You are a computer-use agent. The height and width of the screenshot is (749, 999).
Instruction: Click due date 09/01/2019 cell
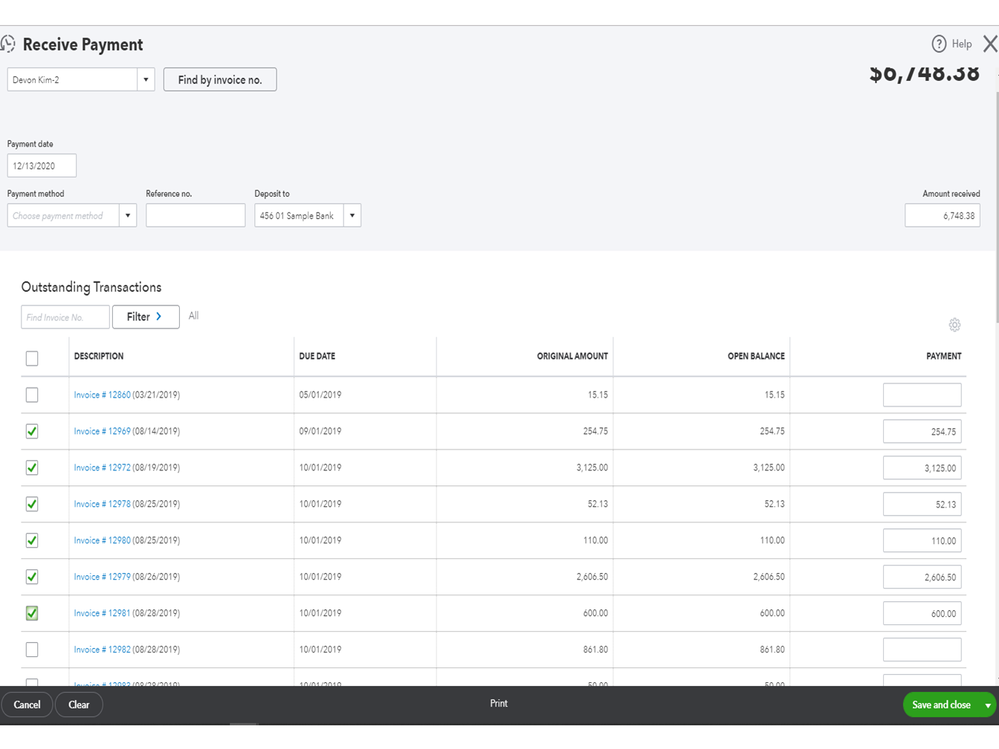point(320,431)
